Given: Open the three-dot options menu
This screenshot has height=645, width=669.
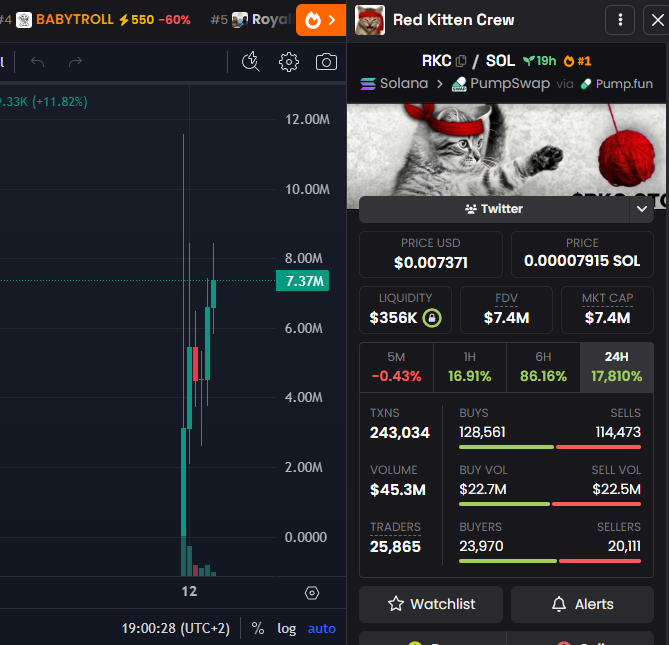Looking at the screenshot, I should (620, 20).
